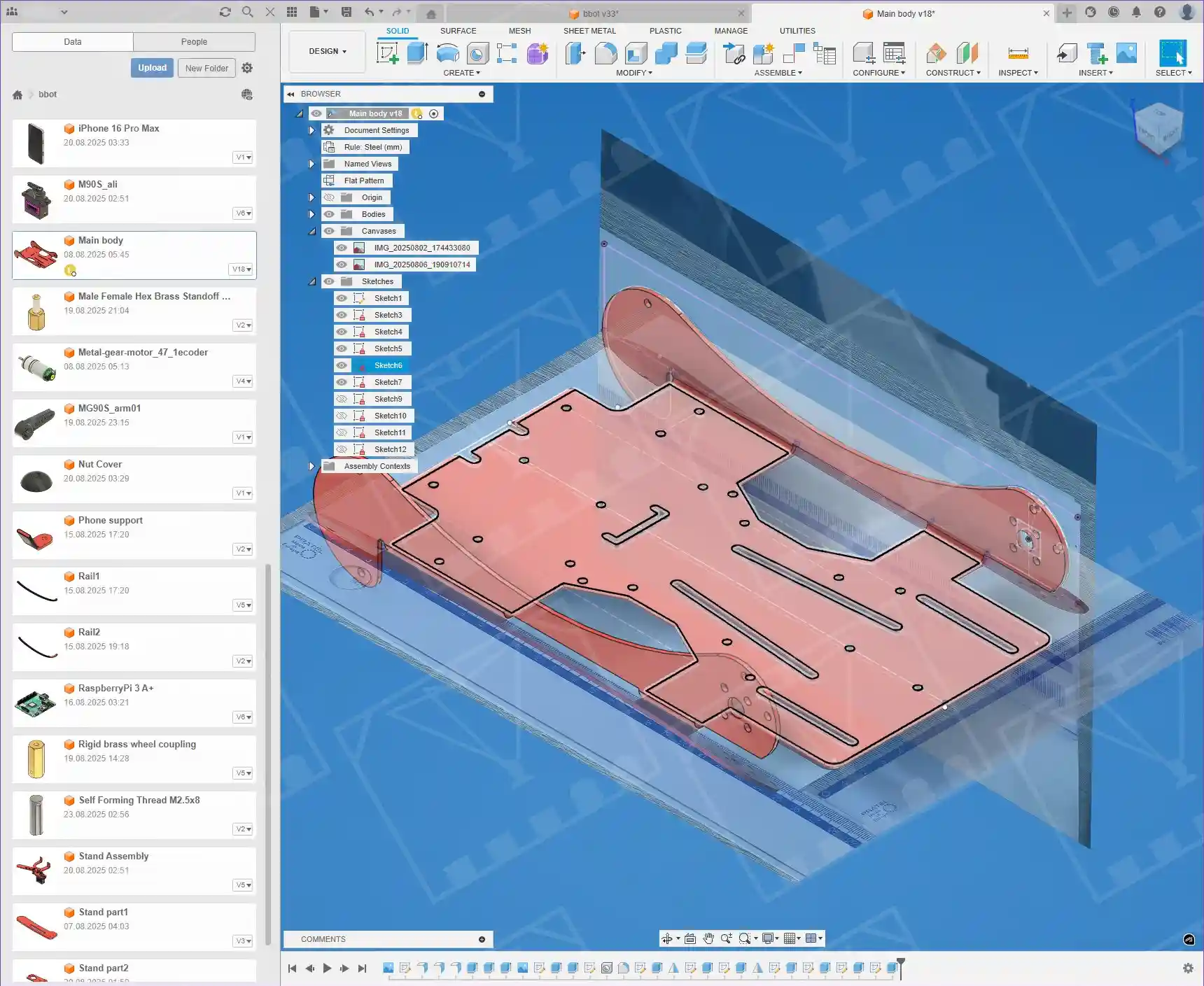The image size is (1204, 986).
Task: Hide Sketch6 using its eye icon
Action: tap(342, 365)
